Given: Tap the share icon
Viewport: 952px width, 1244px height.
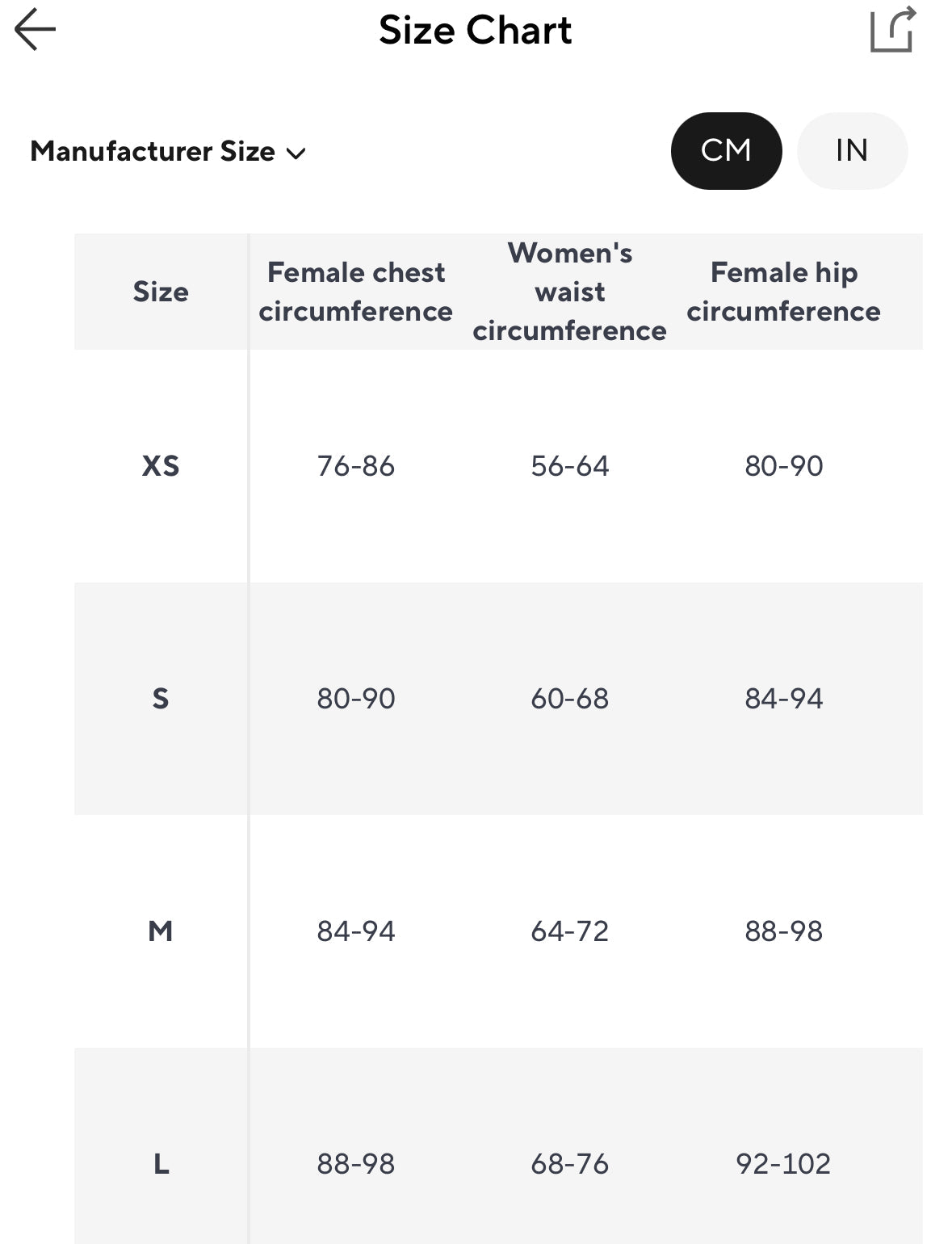Looking at the screenshot, I should click(892, 30).
